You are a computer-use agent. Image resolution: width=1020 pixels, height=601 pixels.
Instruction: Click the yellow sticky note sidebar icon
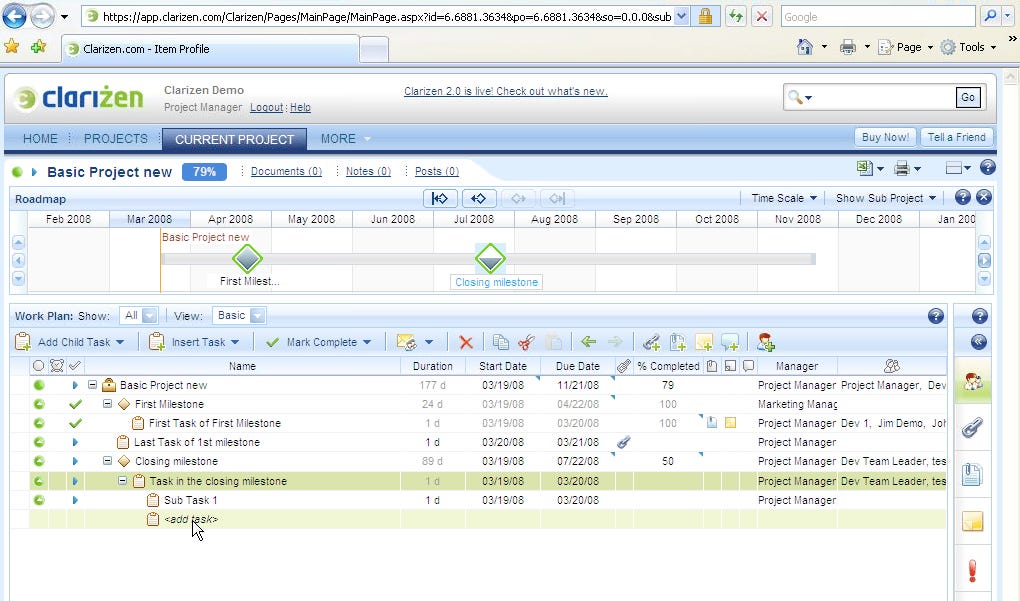pos(971,522)
